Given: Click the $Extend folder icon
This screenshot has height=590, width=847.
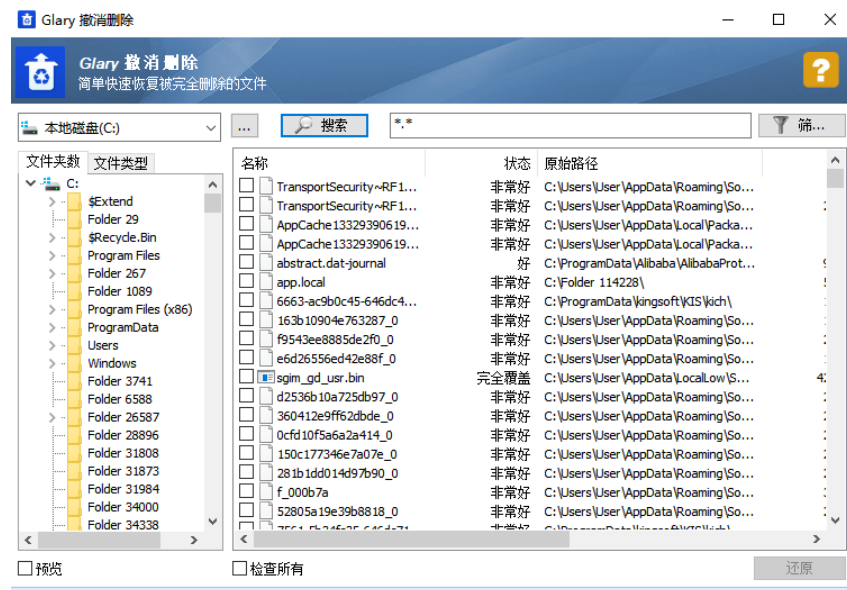Looking at the screenshot, I should [74, 202].
